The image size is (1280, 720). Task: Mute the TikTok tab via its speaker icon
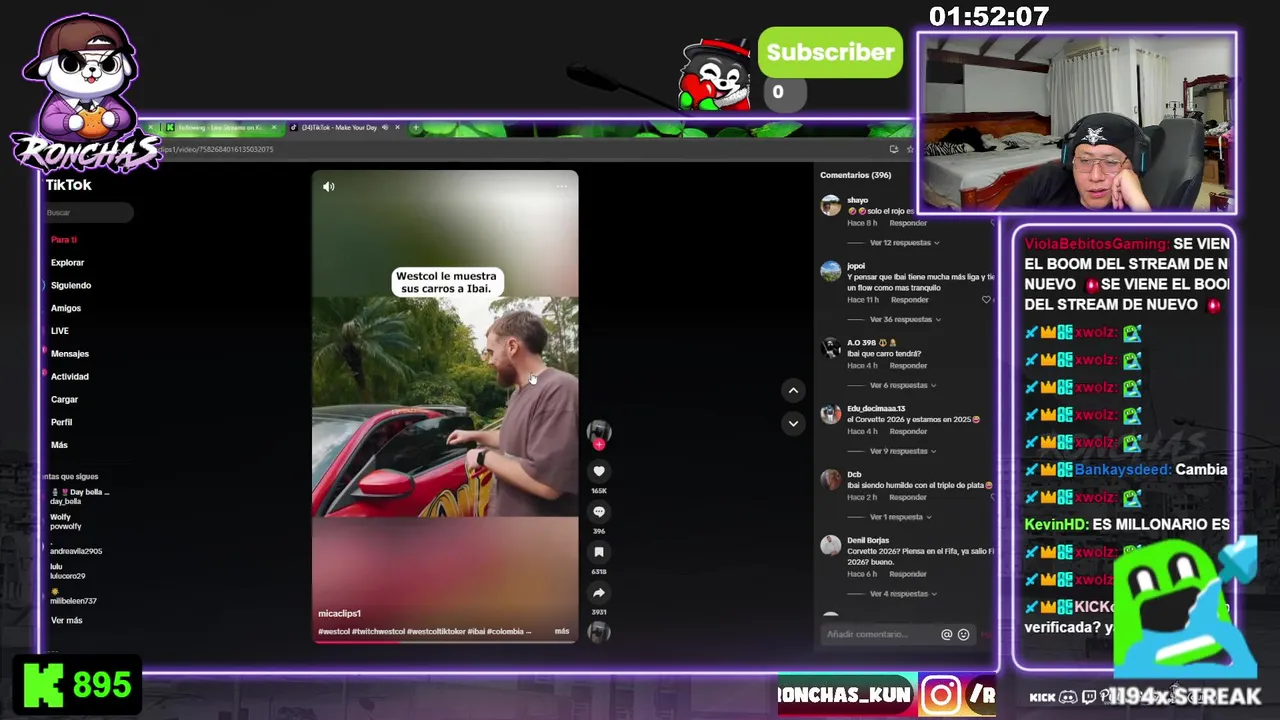tap(385, 127)
